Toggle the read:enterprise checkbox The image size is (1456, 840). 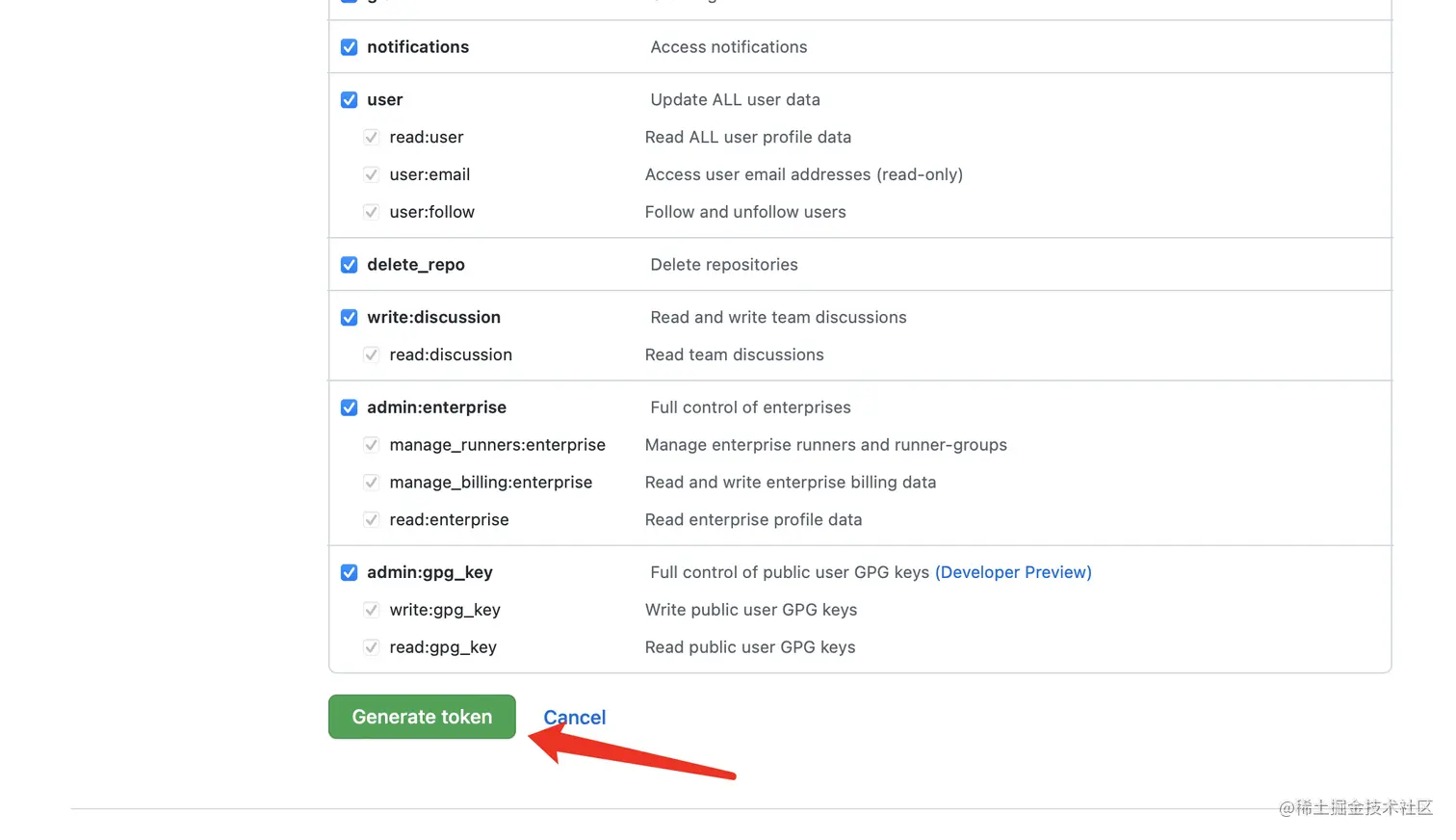372,520
